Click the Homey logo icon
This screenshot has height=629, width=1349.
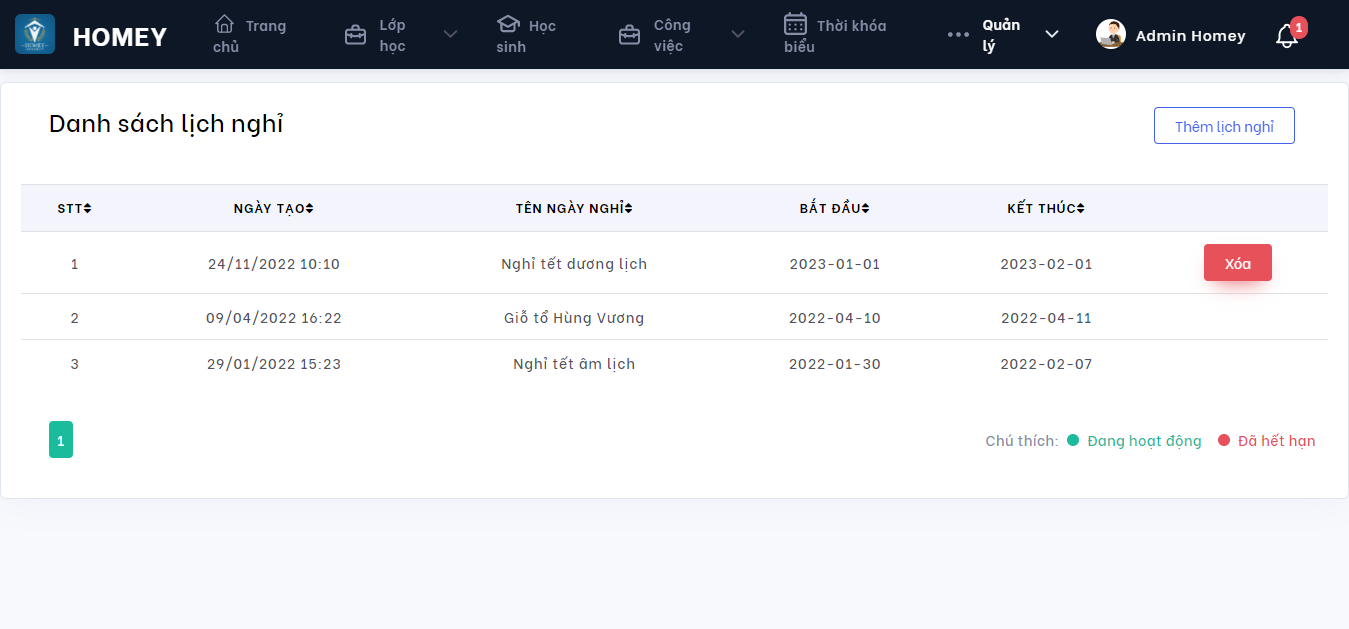click(35, 34)
